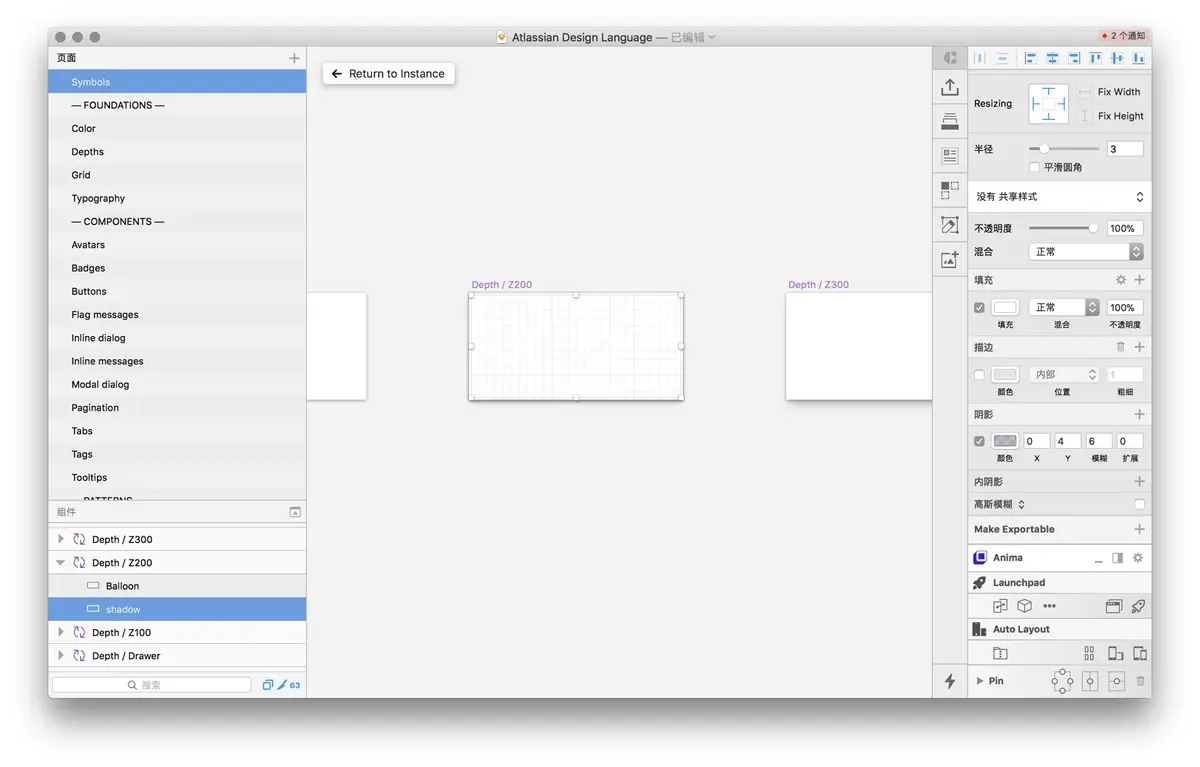Click the Craft logo icon atop strip

[x=950, y=59]
